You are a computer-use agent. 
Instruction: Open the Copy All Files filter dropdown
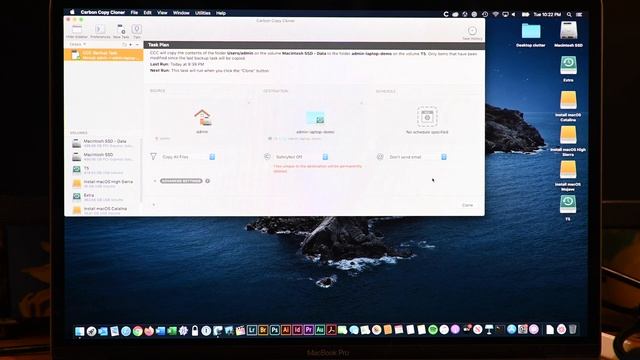[x=188, y=157]
